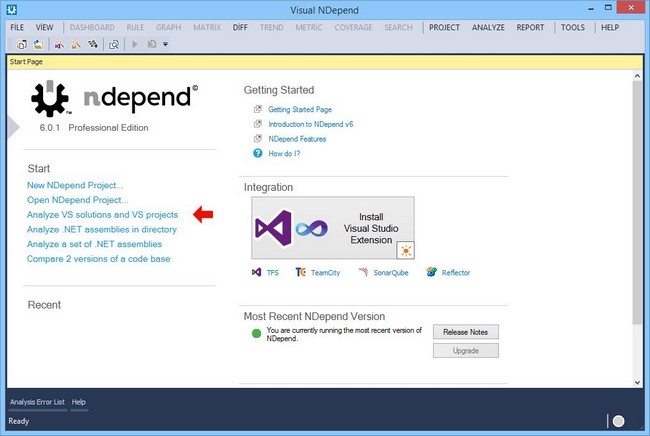The image size is (650, 436).
Task: Open the REPORT menu
Action: coord(530,27)
